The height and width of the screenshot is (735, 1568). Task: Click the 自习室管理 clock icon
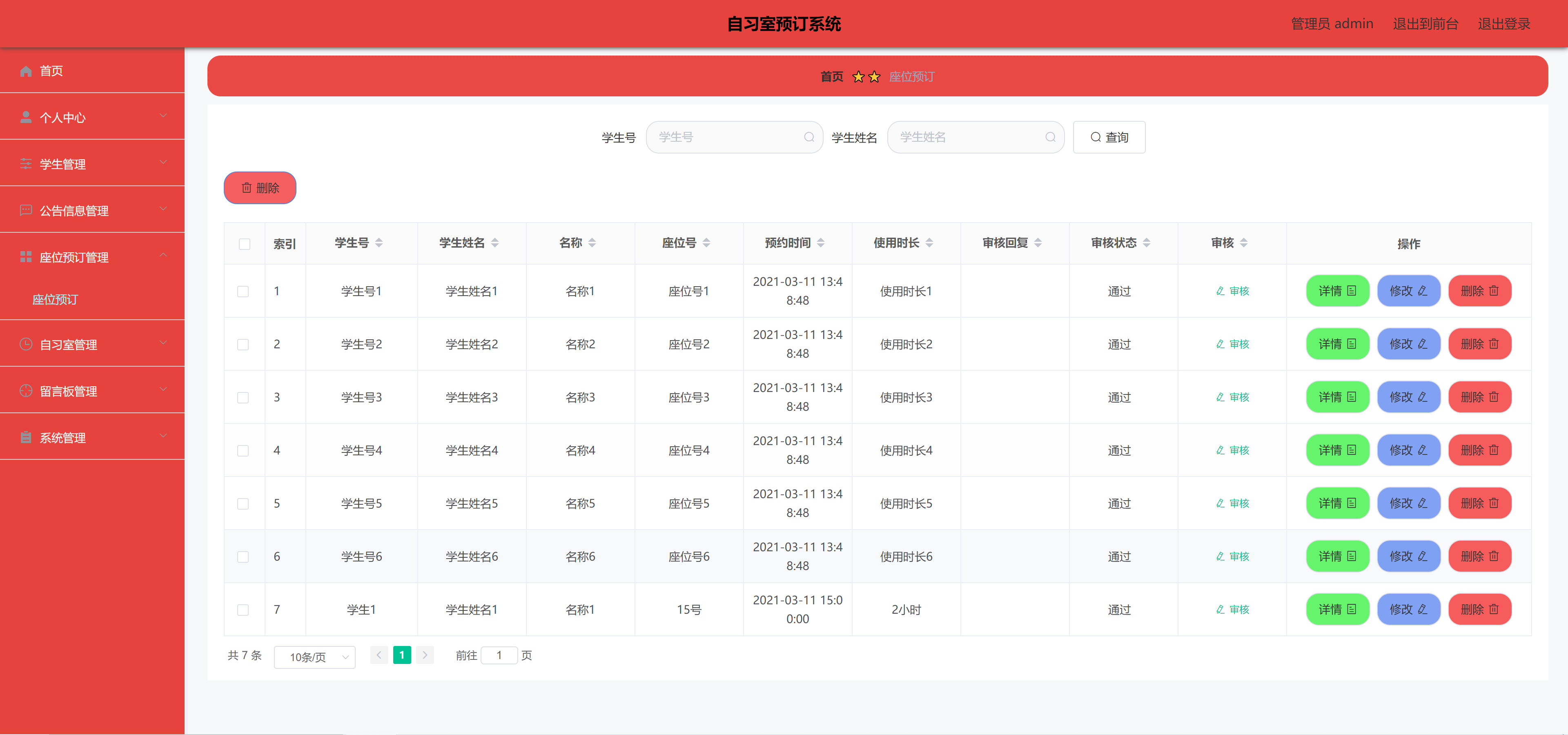26,344
